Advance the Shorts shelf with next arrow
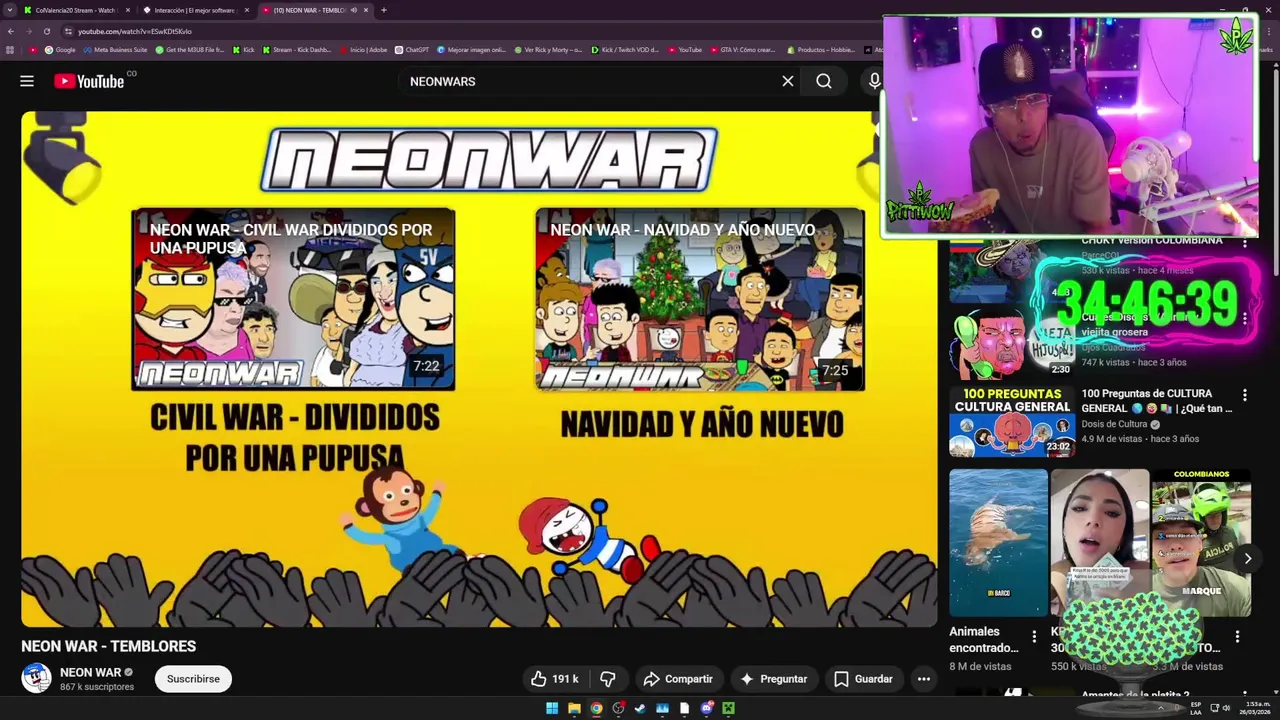 (1248, 559)
